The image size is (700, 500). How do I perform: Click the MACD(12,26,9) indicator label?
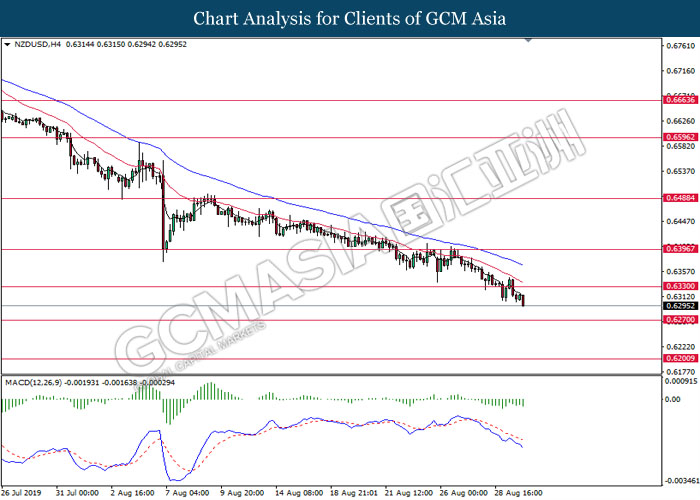coord(35,382)
